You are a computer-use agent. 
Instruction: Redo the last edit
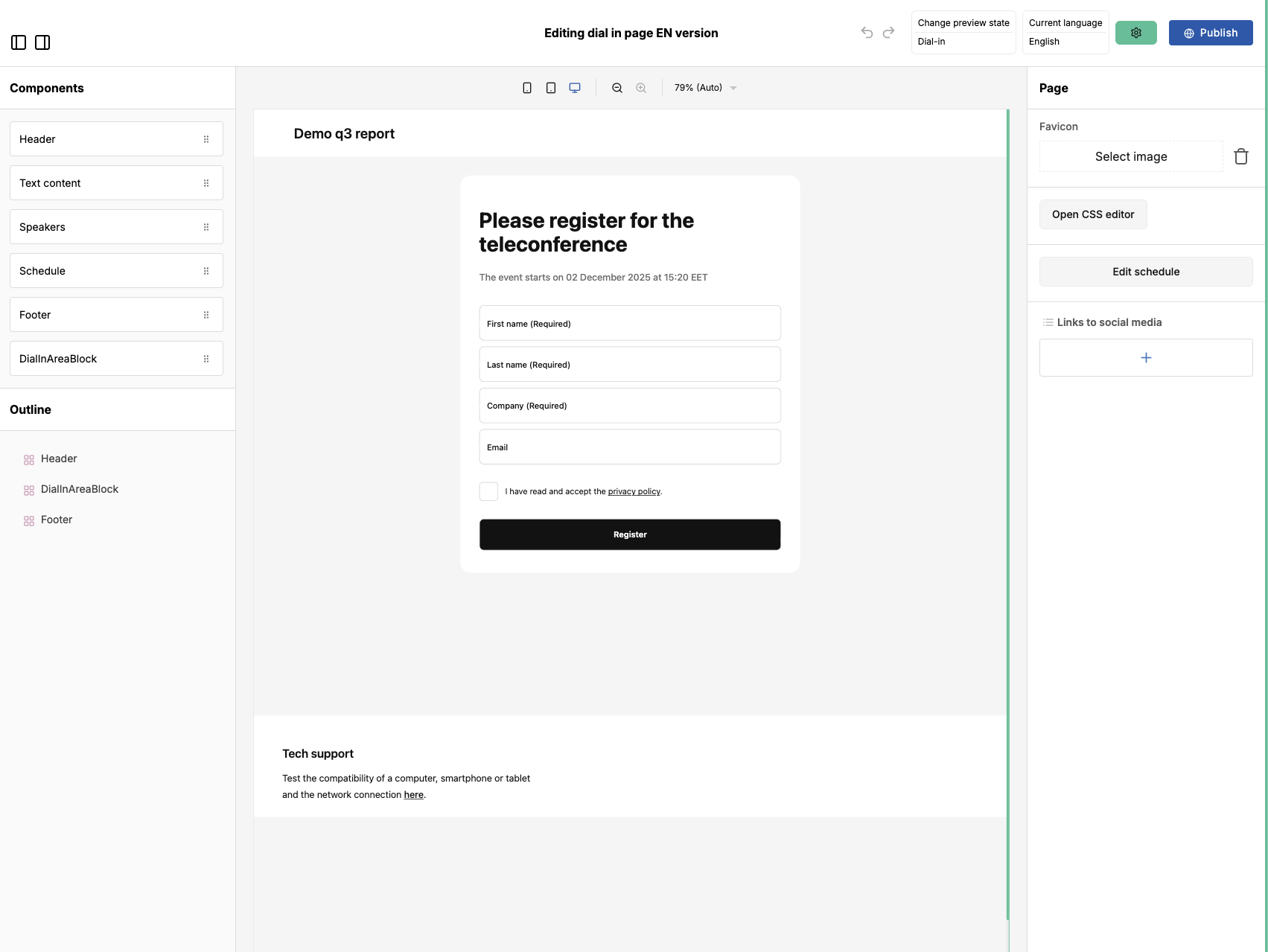tap(888, 32)
